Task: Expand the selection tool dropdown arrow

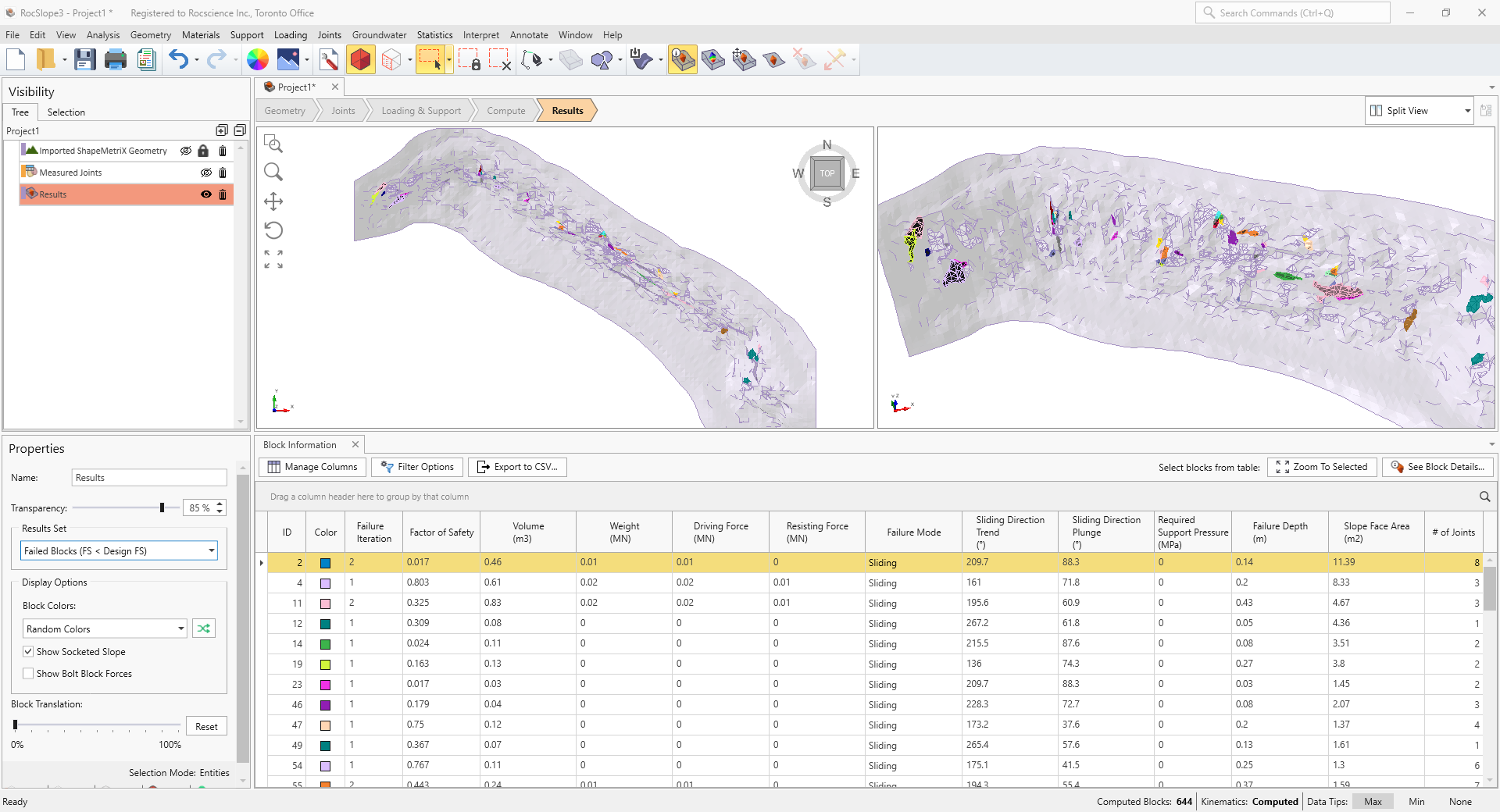Action: (449, 60)
